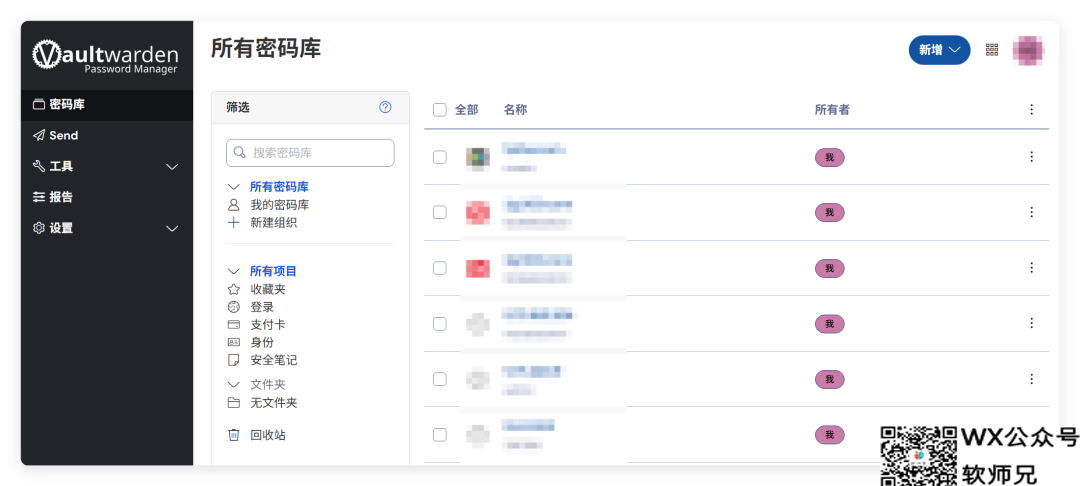Expand the 工具 chevron arrow
The height and width of the screenshot is (486, 1080).
172,167
